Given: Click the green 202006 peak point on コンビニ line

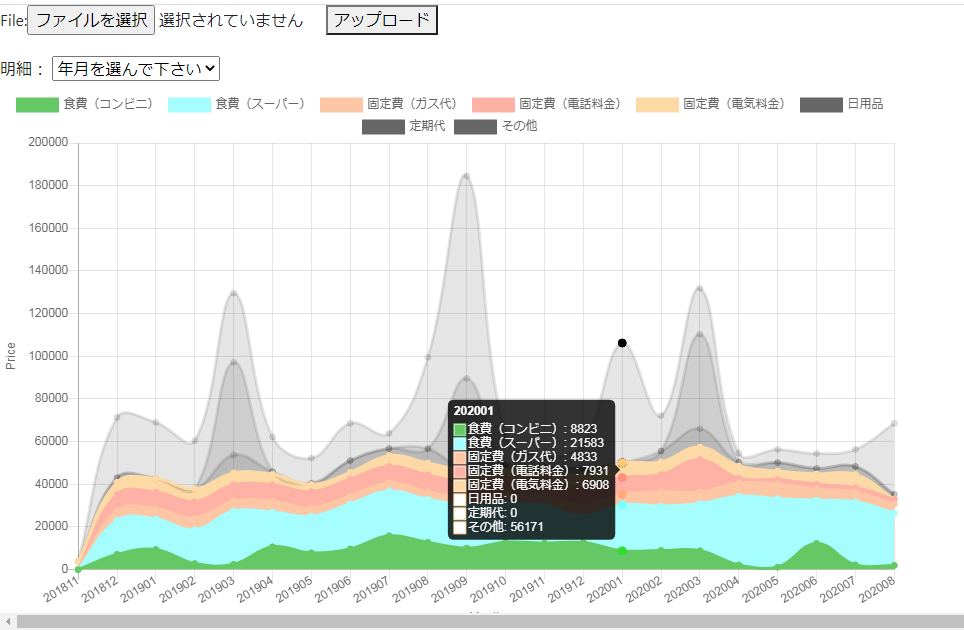Looking at the screenshot, I should [x=816, y=543].
